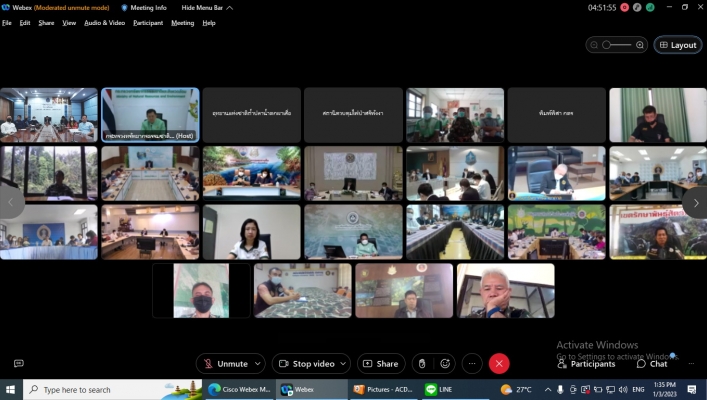Select the Host video thumbnail
707x400 pixels.
click(x=150, y=115)
